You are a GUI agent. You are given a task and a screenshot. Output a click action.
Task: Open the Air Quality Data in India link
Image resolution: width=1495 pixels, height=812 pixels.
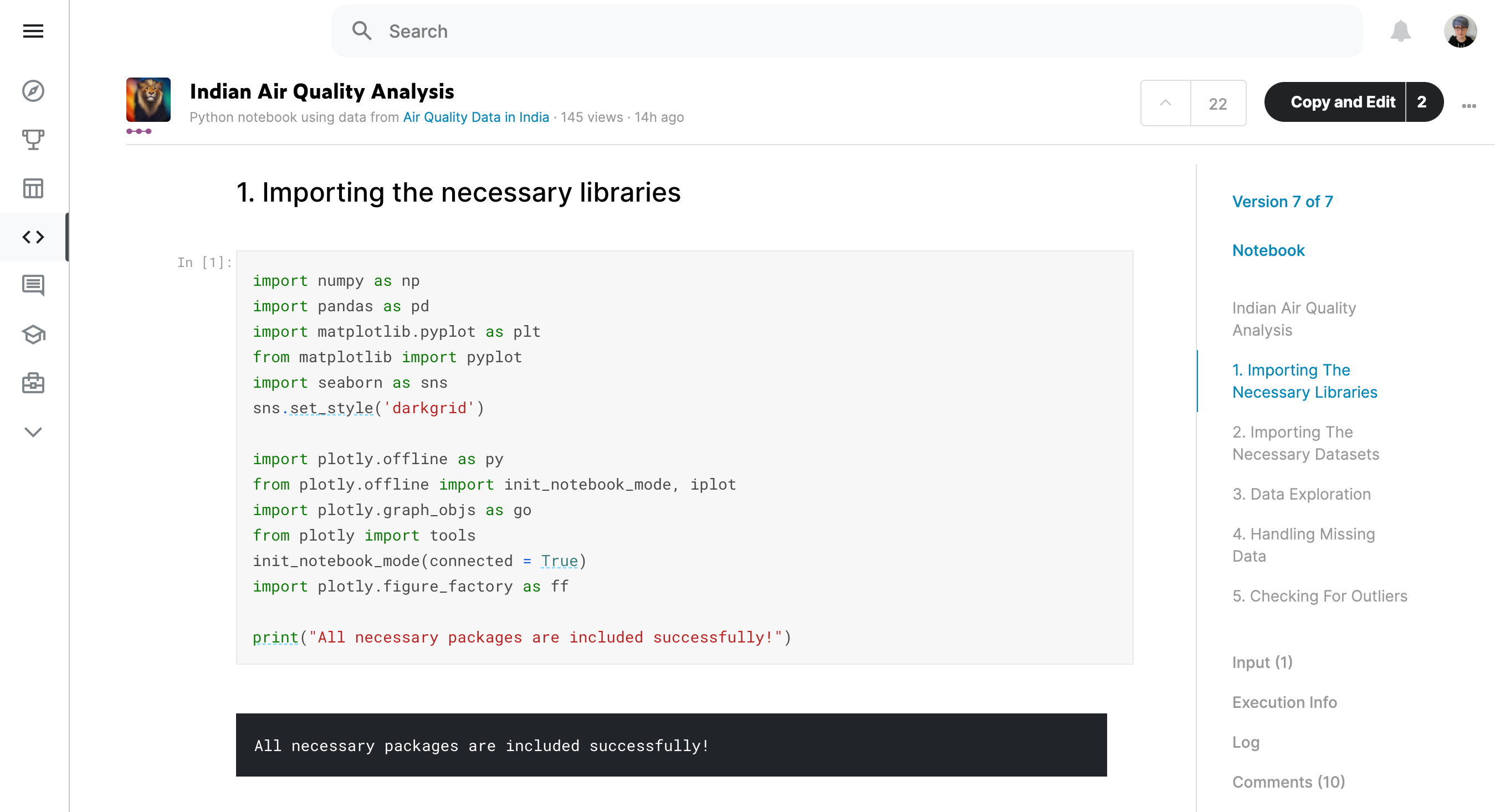(x=476, y=117)
